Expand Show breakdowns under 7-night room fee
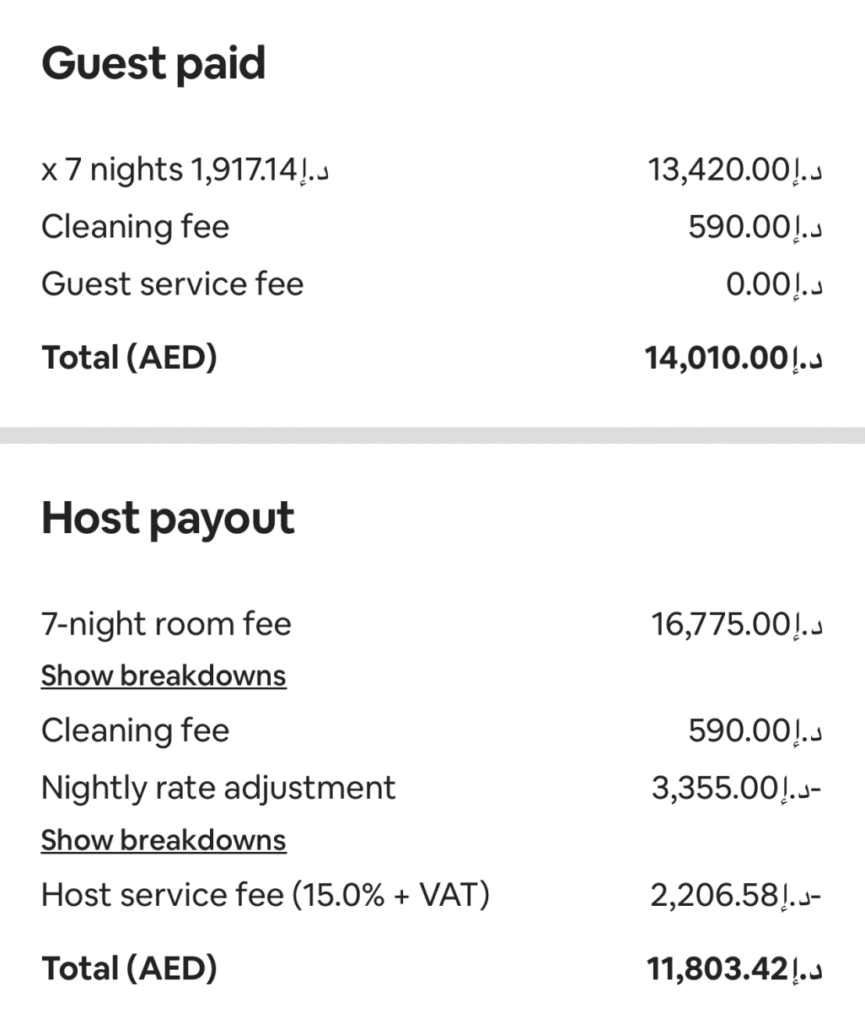 pos(163,677)
